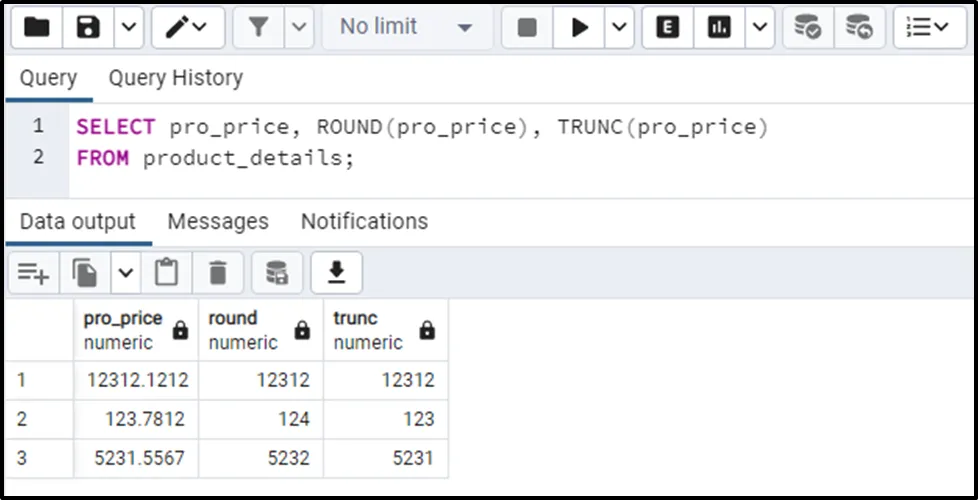The image size is (978, 500).
Task: Expand the save file options arrow
Action: (x=127, y=28)
